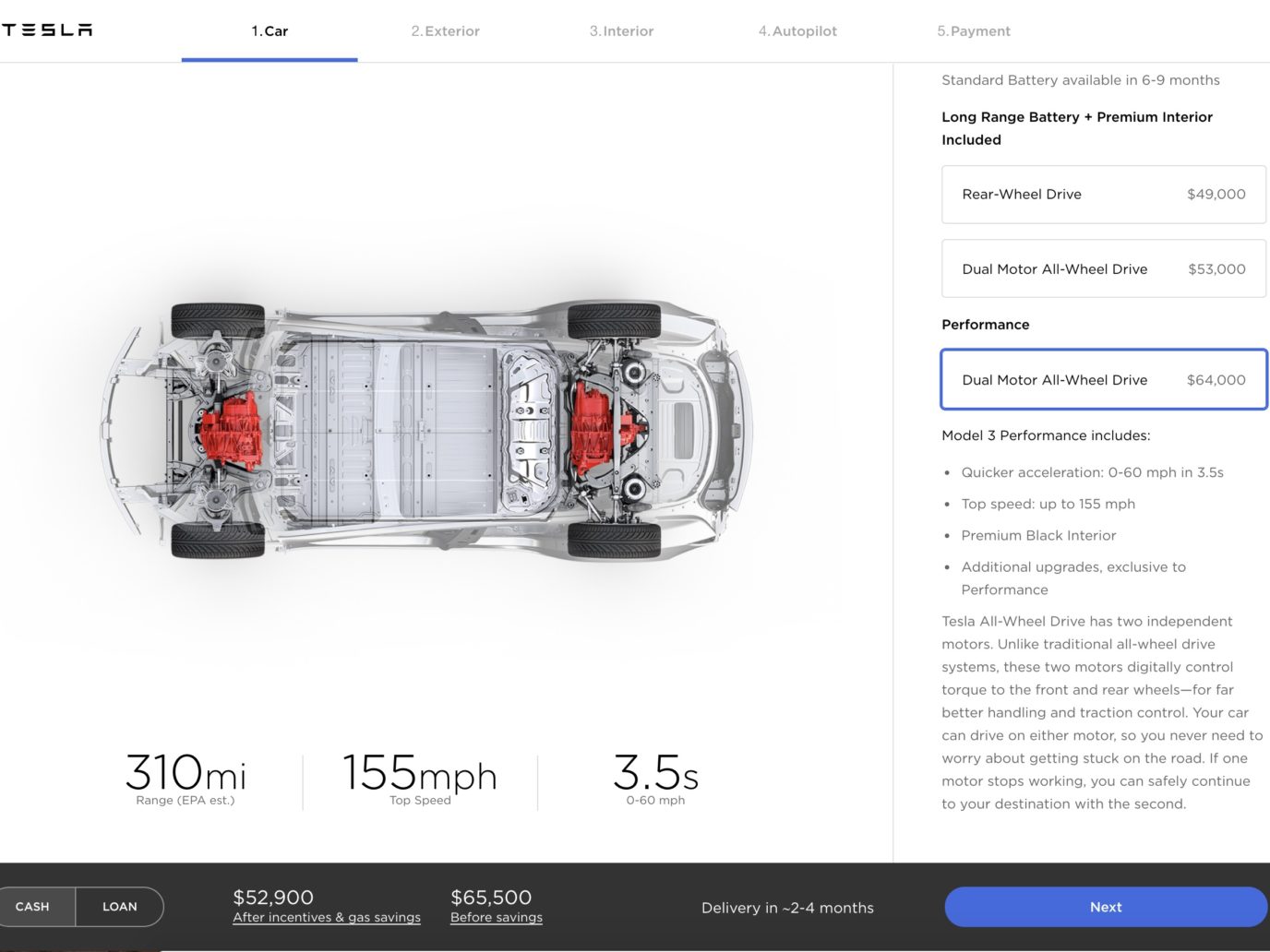Open the 1. Car tab
The image size is (1270, 952).
[x=270, y=31]
